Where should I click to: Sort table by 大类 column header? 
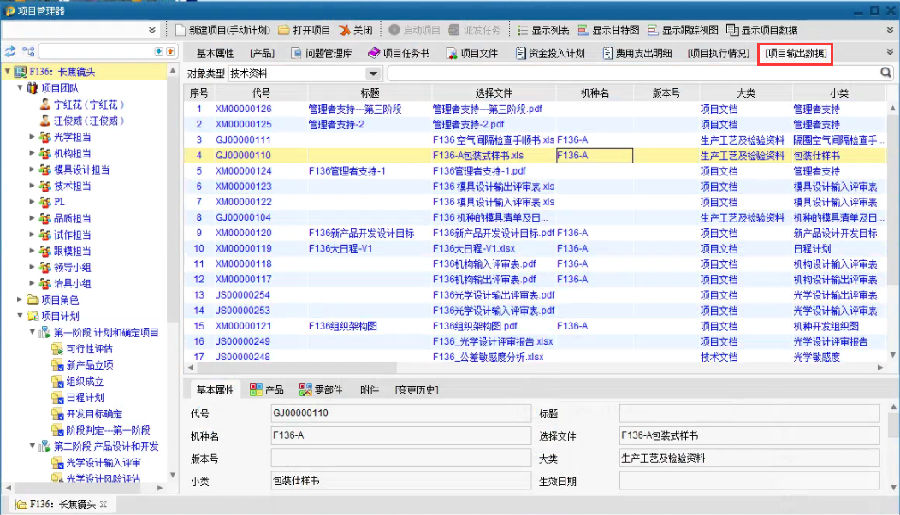744,92
